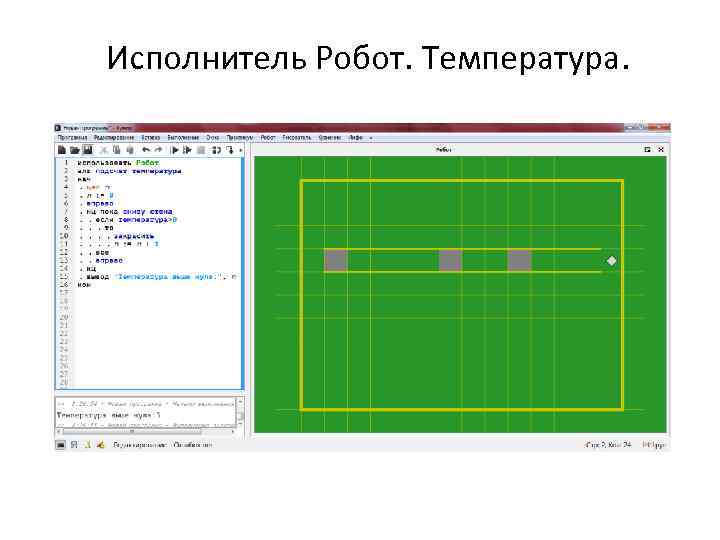Click the Redo arrow icon
The width and height of the screenshot is (720, 540).
pos(158,150)
